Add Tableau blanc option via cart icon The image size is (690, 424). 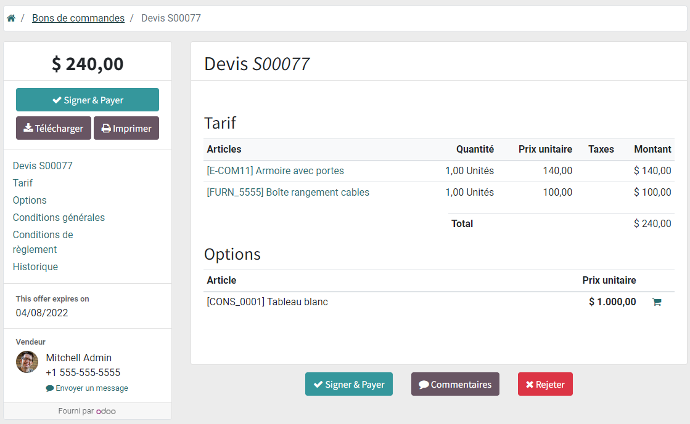[x=657, y=302]
